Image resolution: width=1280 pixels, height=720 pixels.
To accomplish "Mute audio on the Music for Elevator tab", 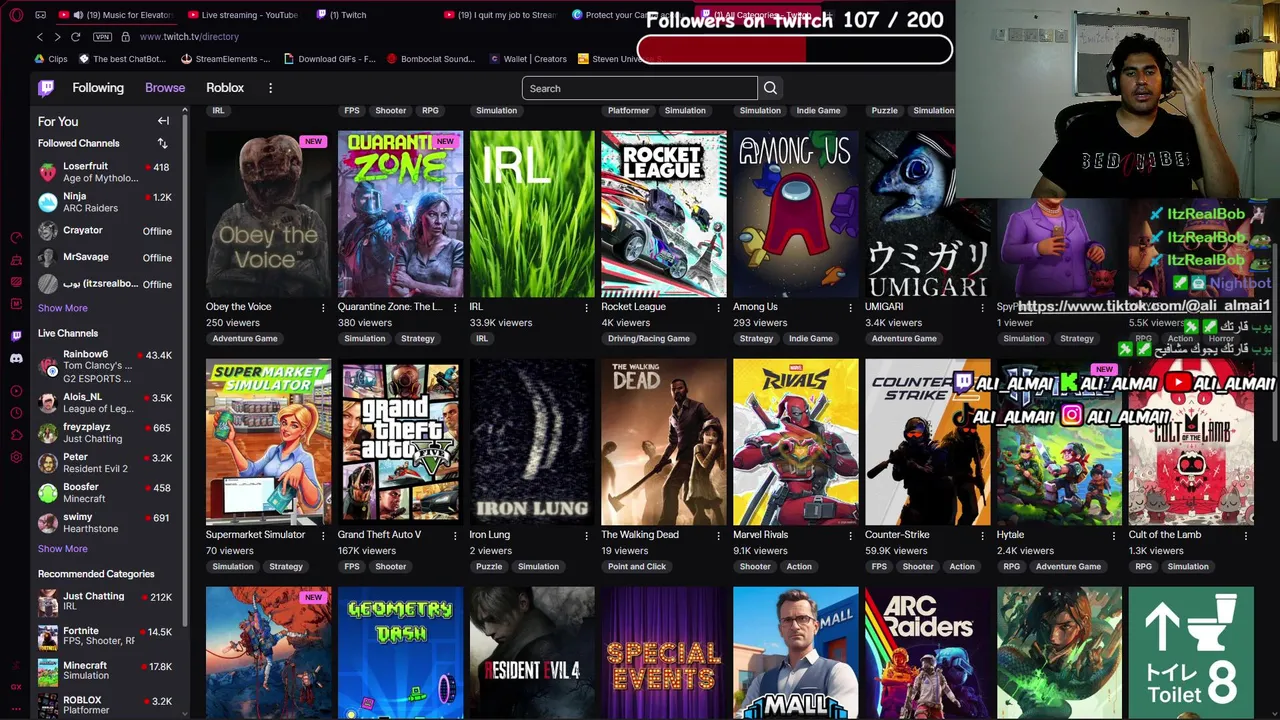I will (78, 15).
